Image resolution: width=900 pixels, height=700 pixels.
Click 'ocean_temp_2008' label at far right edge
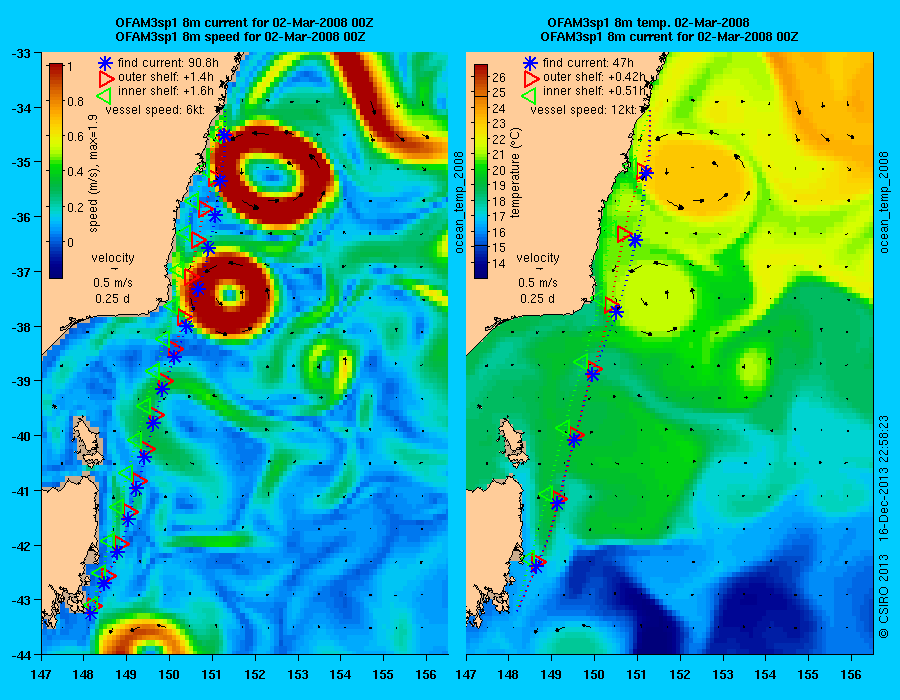[884, 202]
